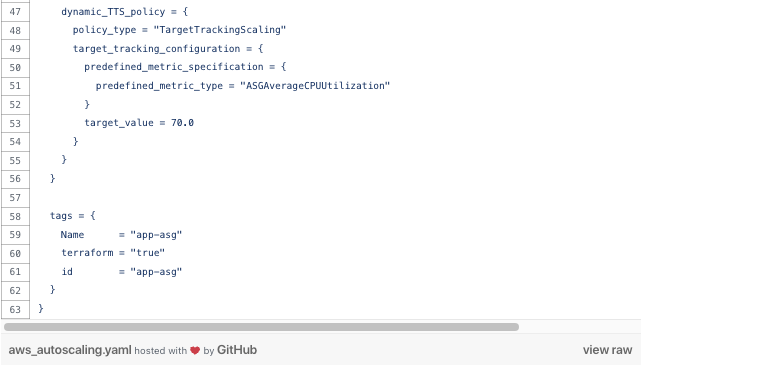Click the target_value 70.0 number
The image size is (764, 374).
click(182, 123)
